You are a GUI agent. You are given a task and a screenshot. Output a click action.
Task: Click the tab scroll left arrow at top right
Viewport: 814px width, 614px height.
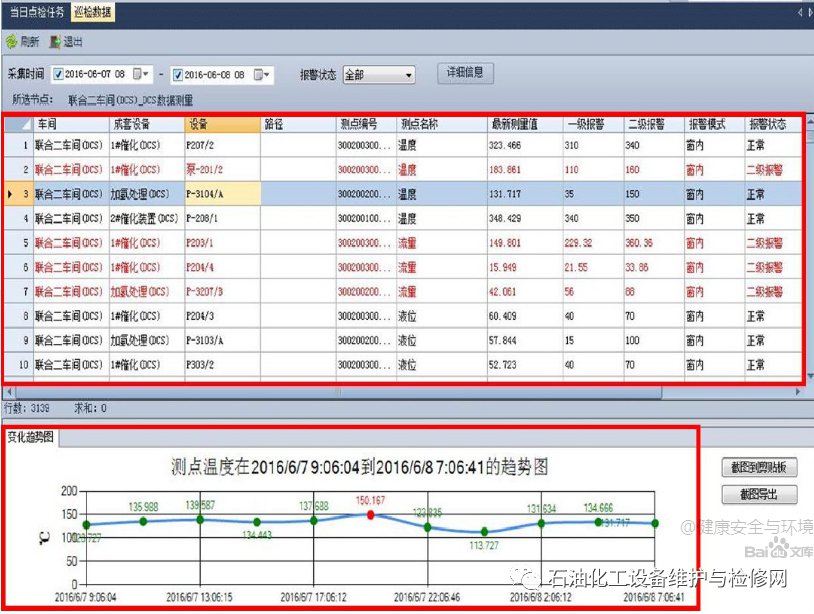point(800,13)
